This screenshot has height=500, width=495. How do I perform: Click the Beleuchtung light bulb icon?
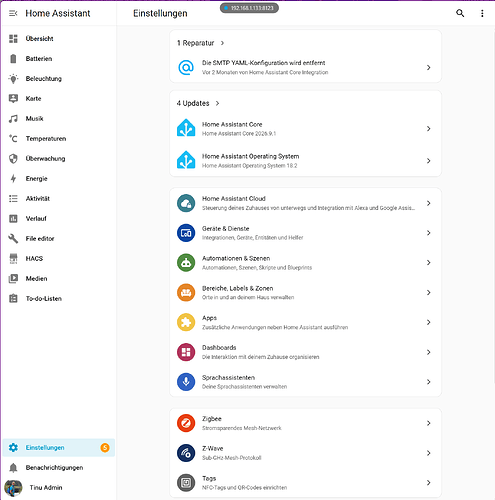13,79
